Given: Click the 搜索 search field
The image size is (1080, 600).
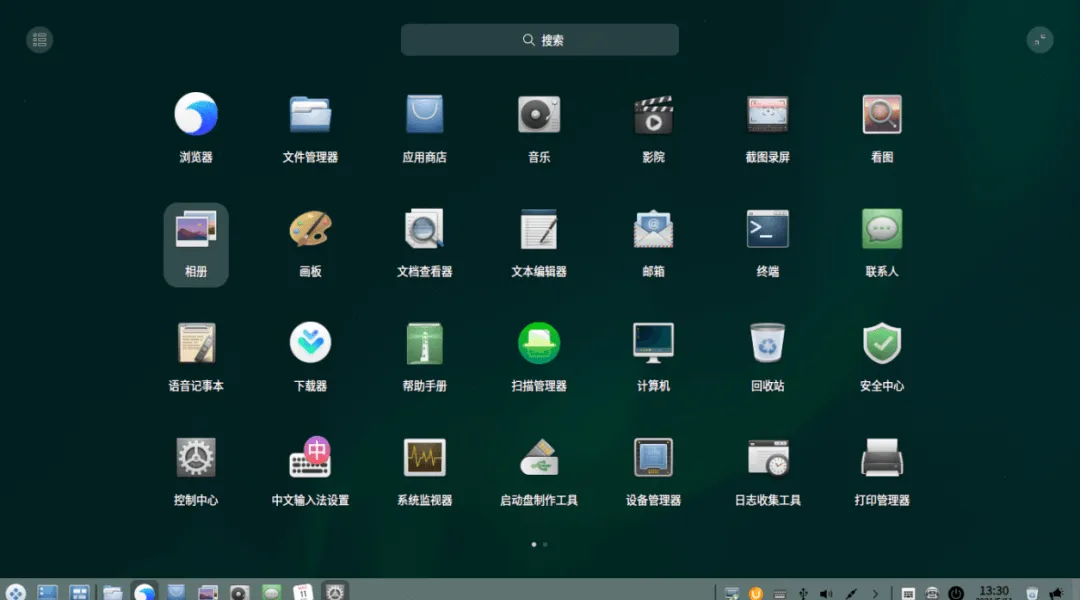Looking at the screenshot, I should (x=539, y=40).
